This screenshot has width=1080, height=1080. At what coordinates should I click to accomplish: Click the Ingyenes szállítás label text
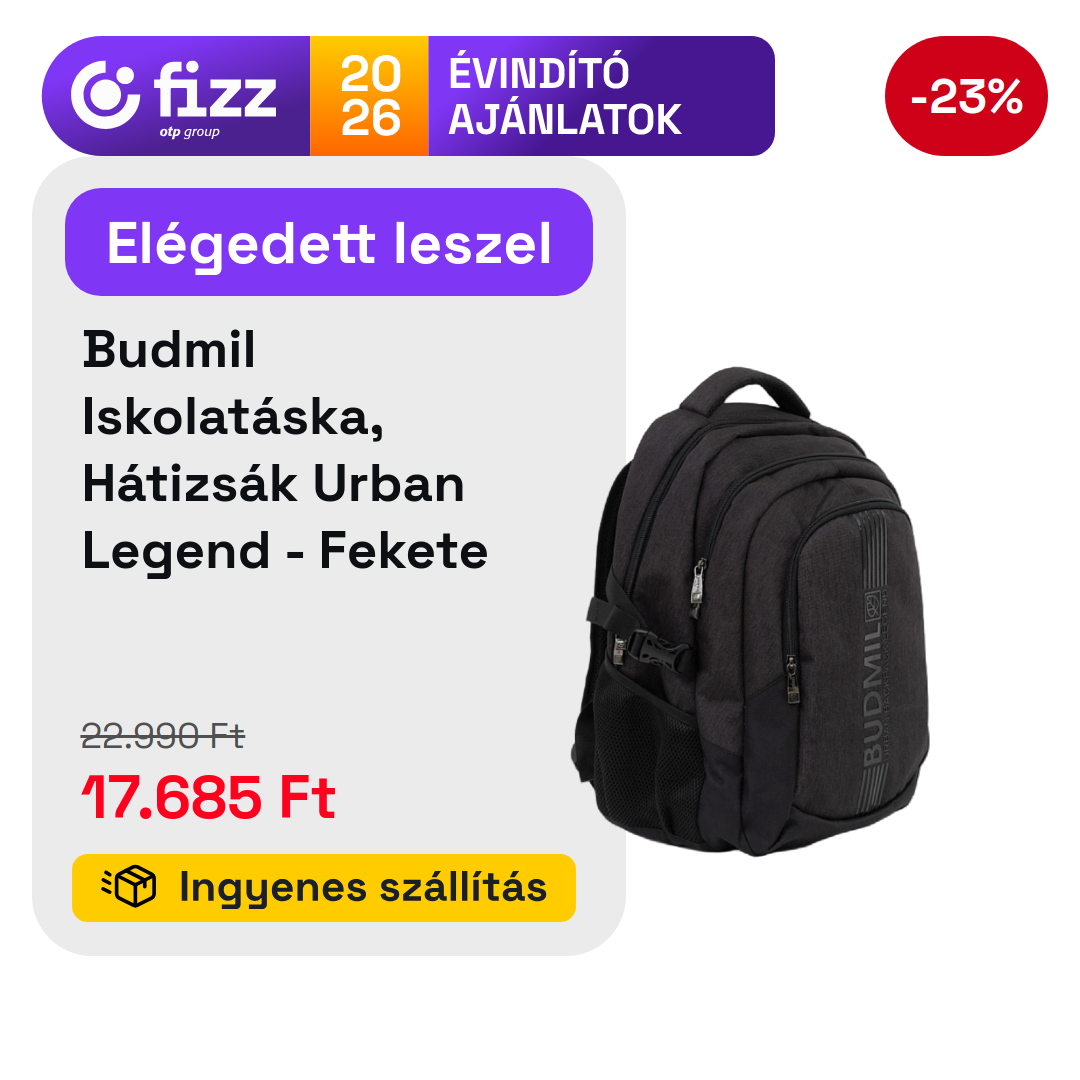coord(363,887)
